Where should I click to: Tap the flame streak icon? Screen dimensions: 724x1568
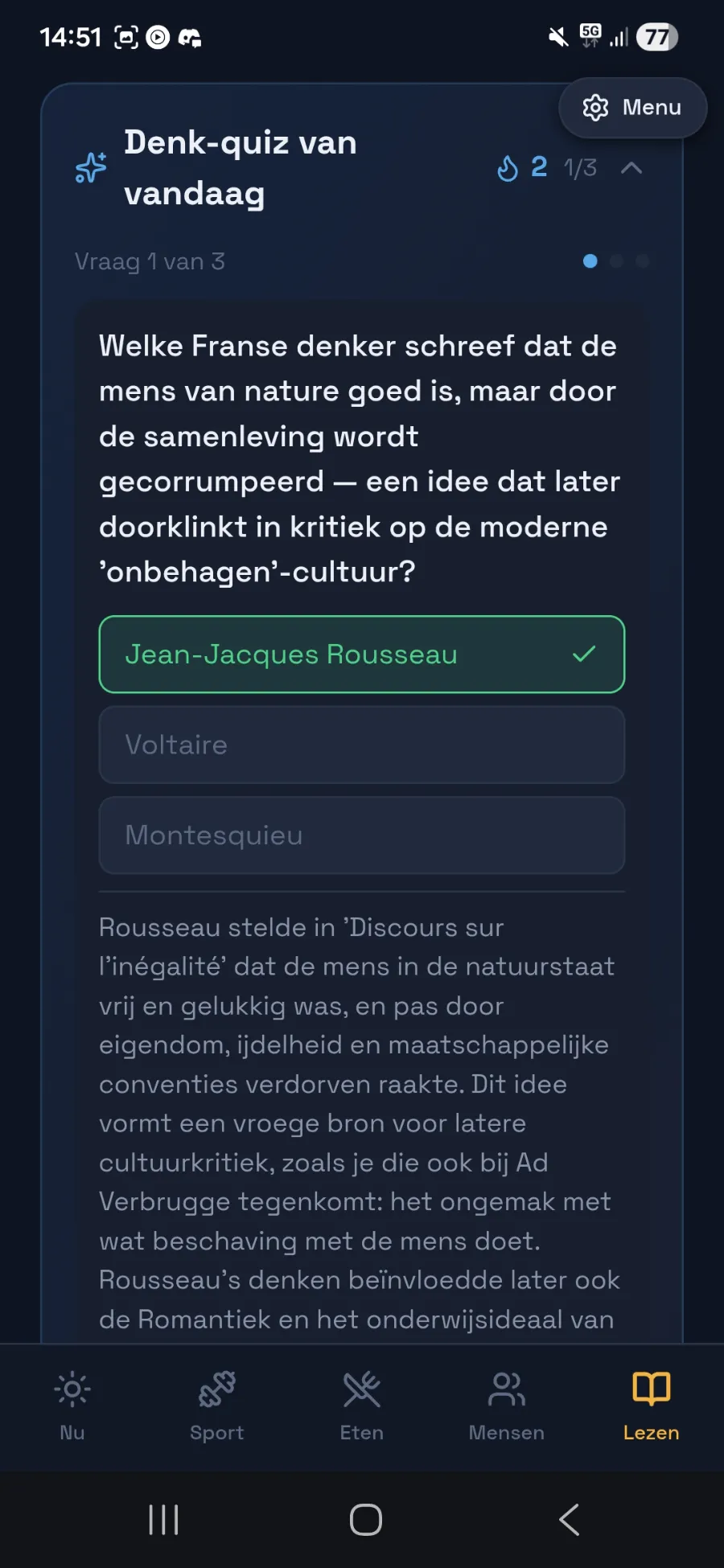[x=508, y=168]
